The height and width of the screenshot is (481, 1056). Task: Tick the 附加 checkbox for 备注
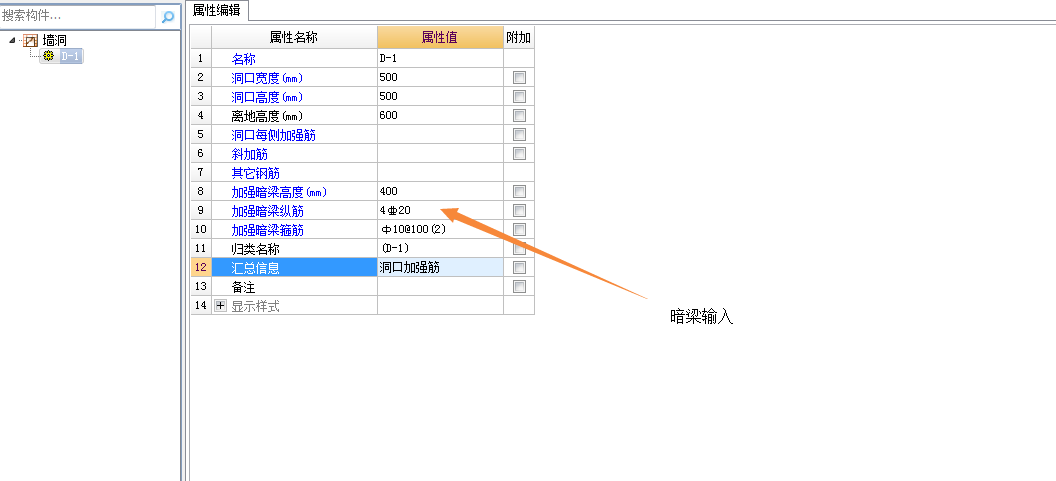[519, 286]
